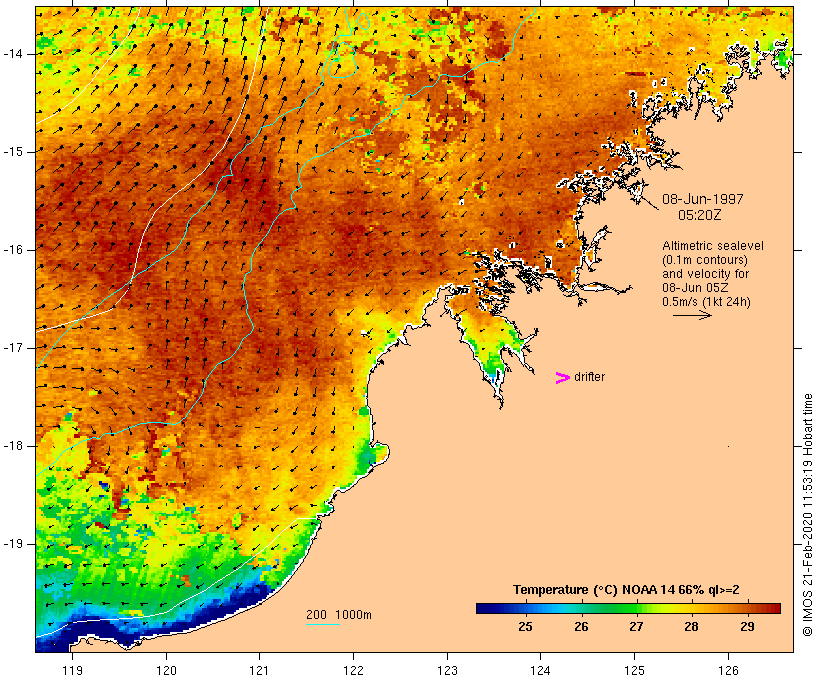This screenshot has width=820, height=680.
Task: Click the latitude axis label '-16'
Action: coord(13,250)
